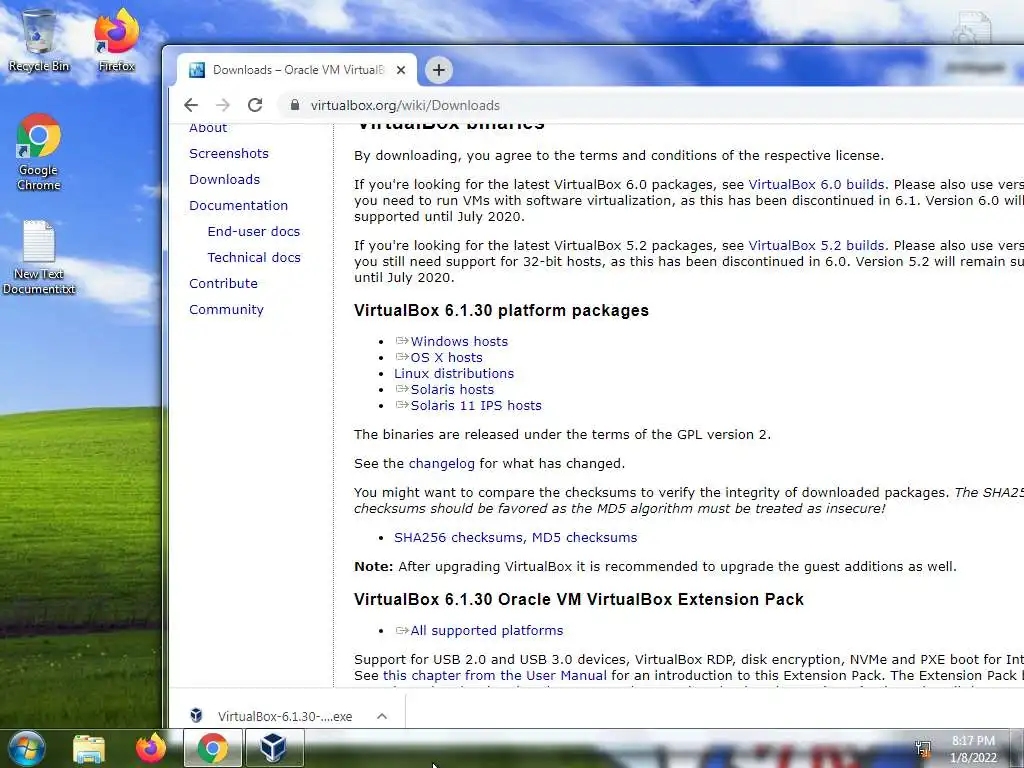
Task: Switch to the Chrome taskbar button
Action: (213, 748)
